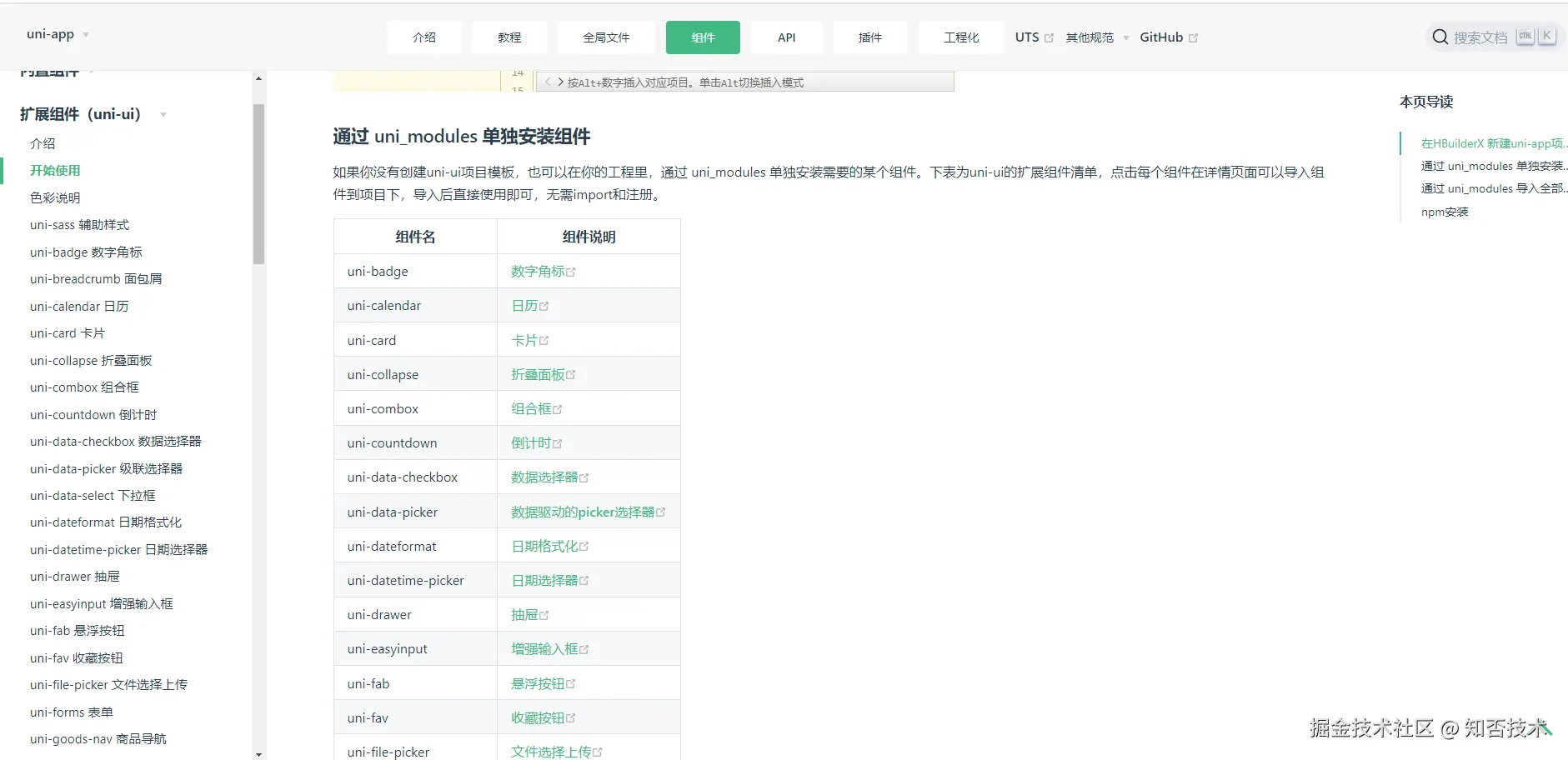Open uni-forms 表单 in sidebar
1568x760 pixels.
click(72, 712)
